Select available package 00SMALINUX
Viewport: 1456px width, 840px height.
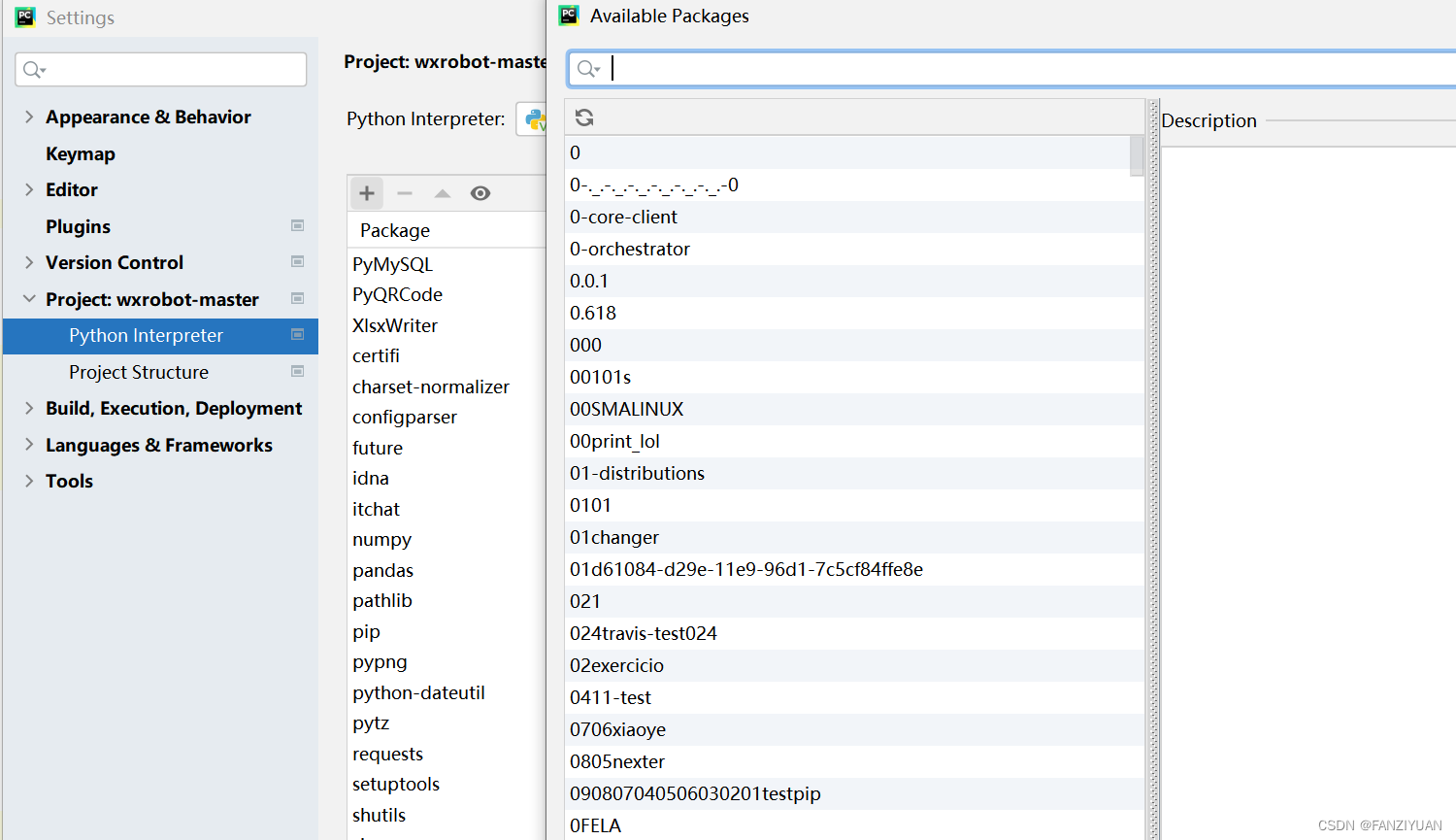coord(855,409)
